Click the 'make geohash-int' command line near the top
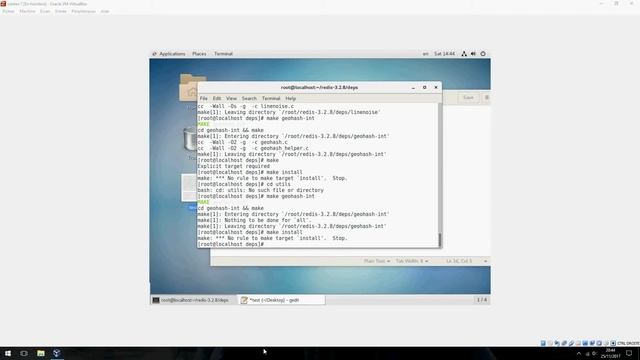The image size is (640, 360). pyautogui.click(x=256, y=118)
